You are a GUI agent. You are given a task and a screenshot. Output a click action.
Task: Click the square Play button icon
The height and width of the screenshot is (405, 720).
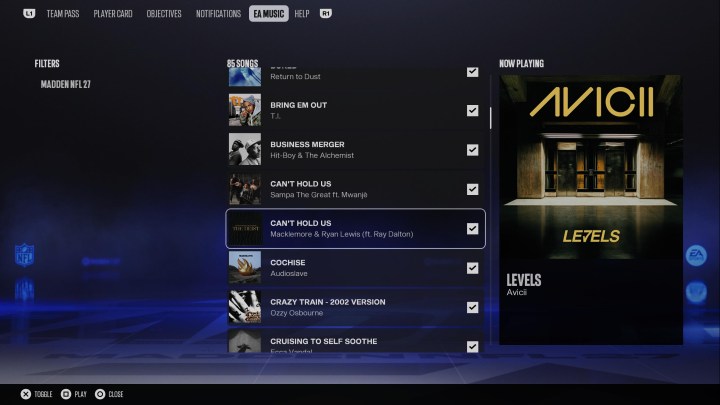point(66,394)
